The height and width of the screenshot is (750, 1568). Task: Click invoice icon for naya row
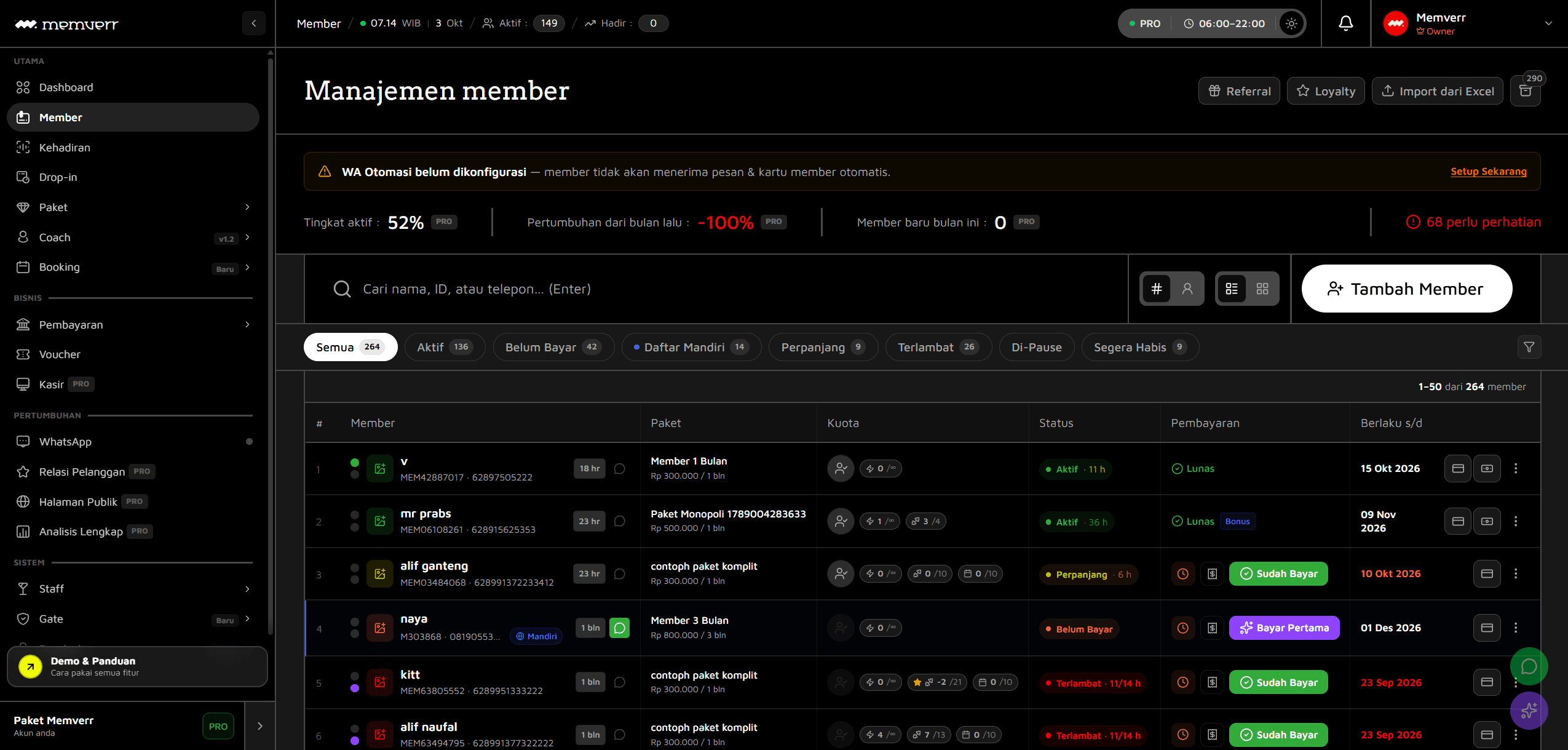point(1212,628)
